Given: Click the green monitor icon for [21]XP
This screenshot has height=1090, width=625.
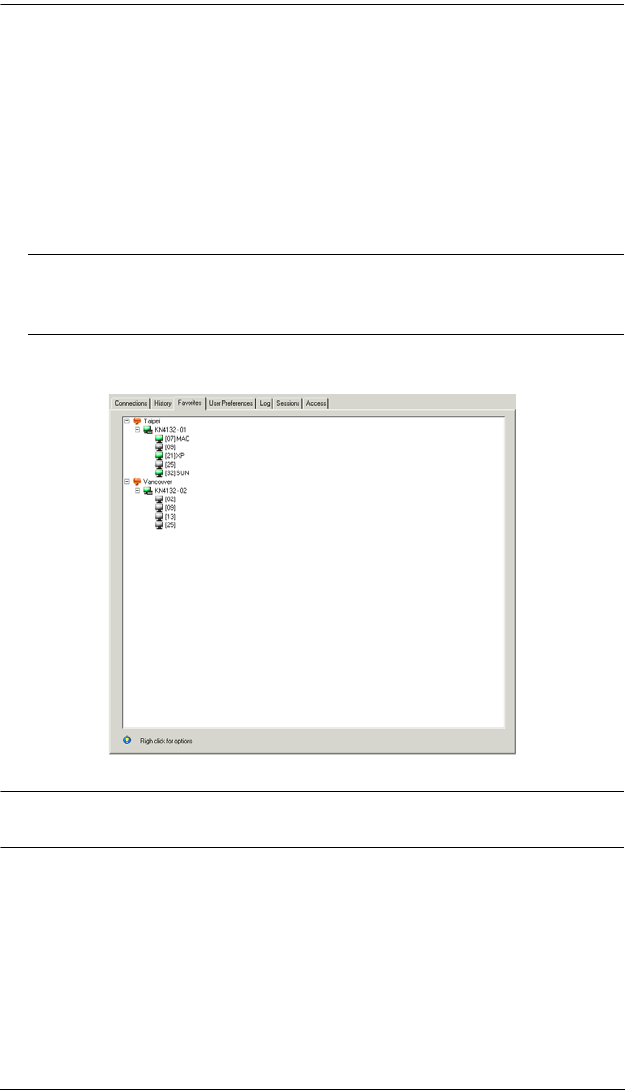Looking at the screenshot, I should click(x=158, y=456).
